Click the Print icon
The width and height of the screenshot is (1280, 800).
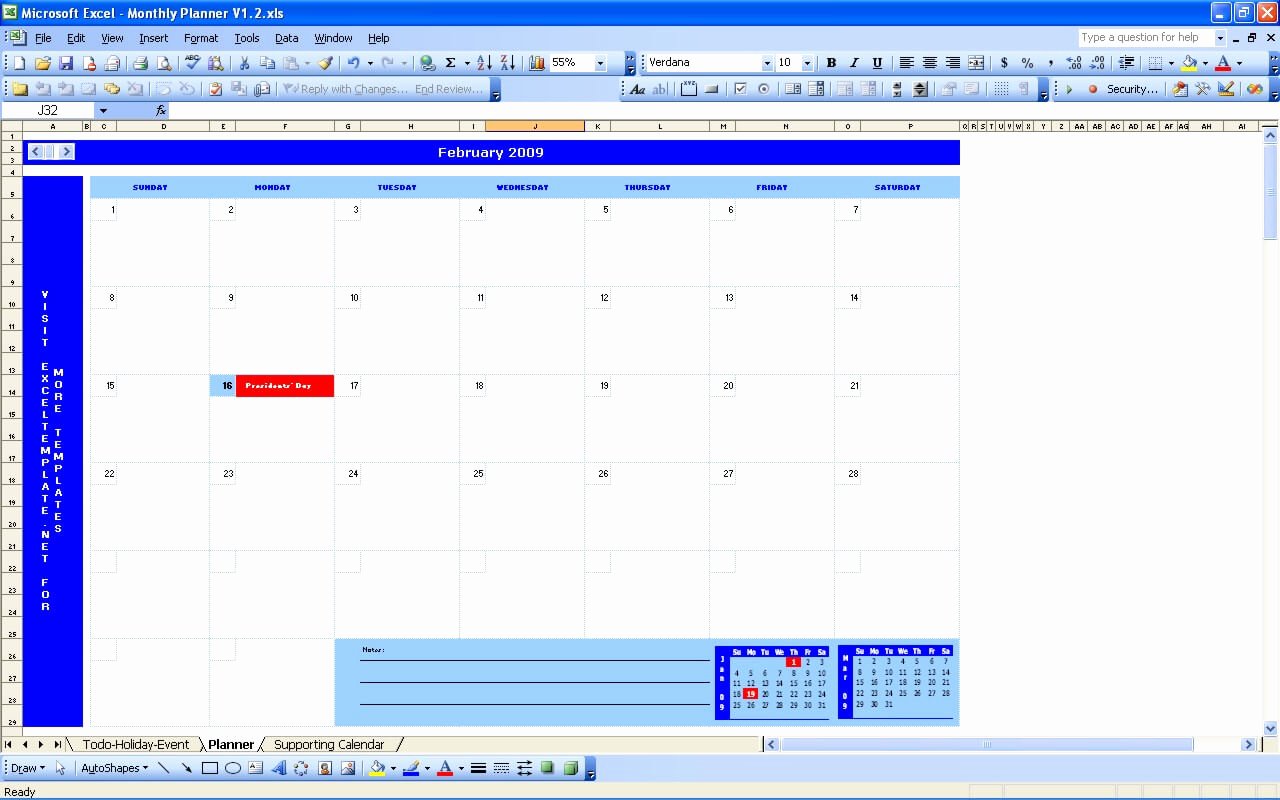pos(141,63)
